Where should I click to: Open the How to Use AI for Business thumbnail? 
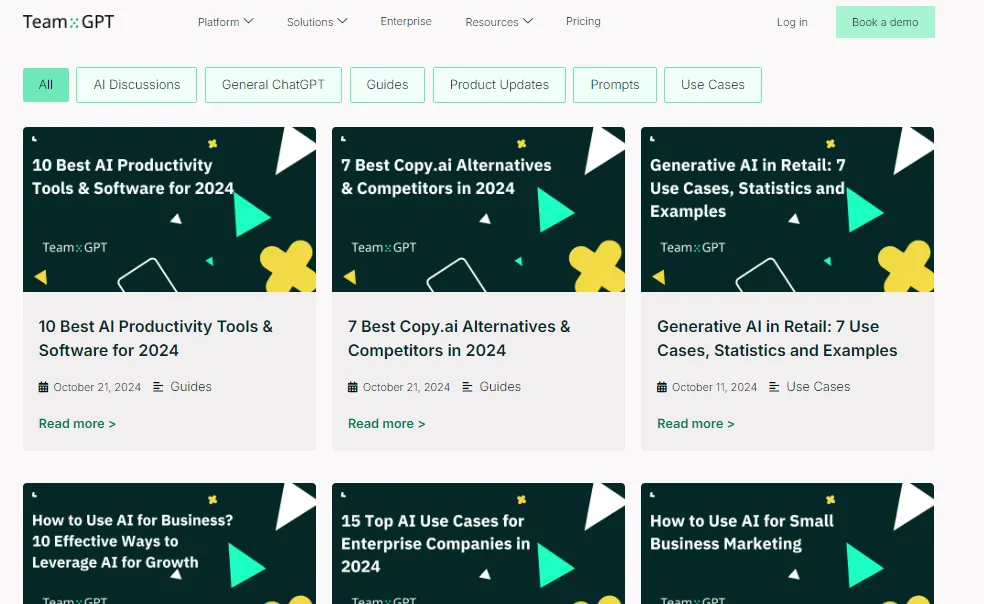[169, 544]
